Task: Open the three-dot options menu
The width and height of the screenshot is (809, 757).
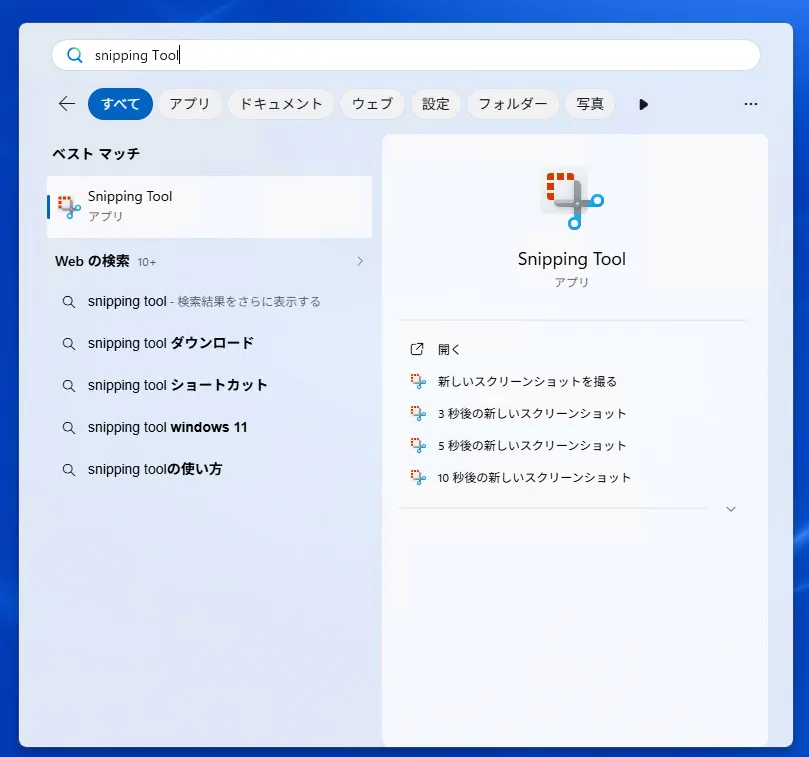Action: pyautogui.click(x=751, y=104)
